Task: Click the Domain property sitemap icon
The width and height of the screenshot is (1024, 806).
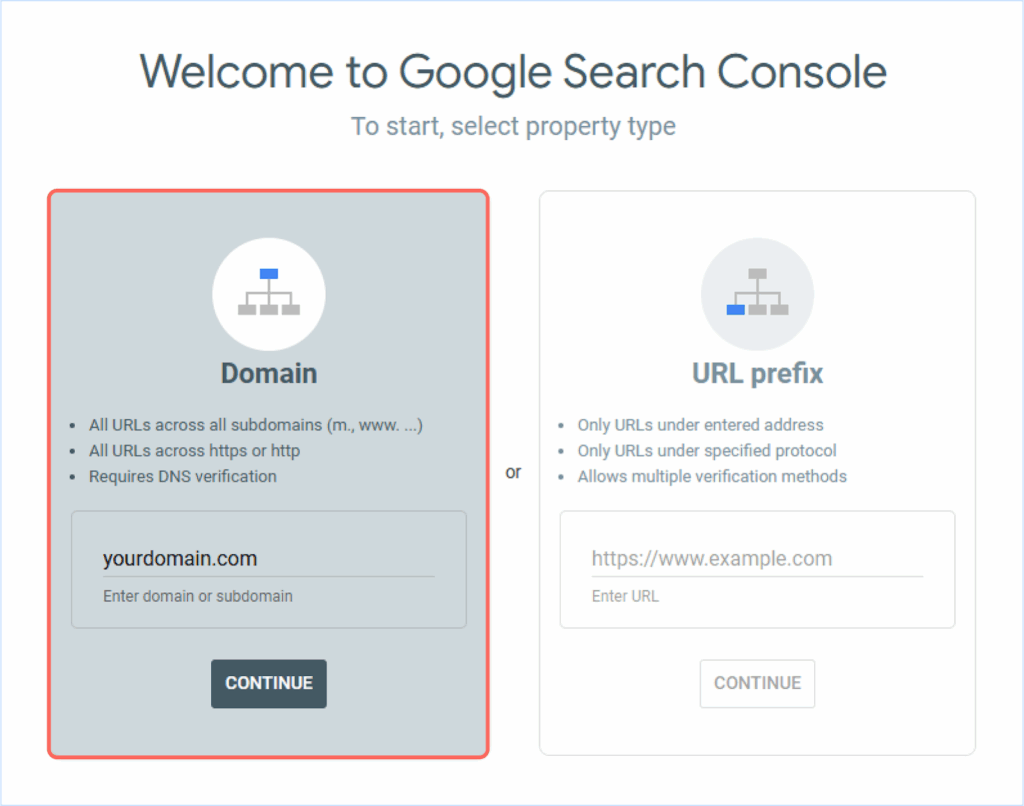Action: 269,294
